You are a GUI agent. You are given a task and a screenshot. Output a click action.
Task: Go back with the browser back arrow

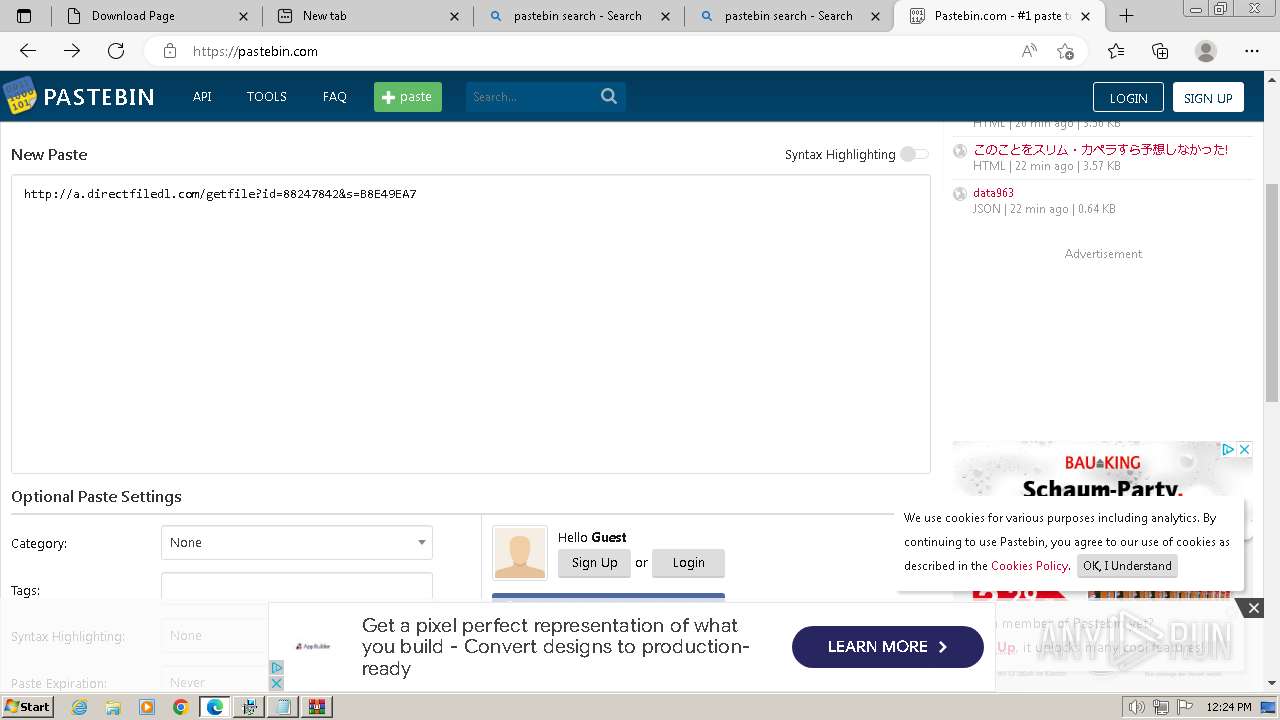(x=28, y=51)
